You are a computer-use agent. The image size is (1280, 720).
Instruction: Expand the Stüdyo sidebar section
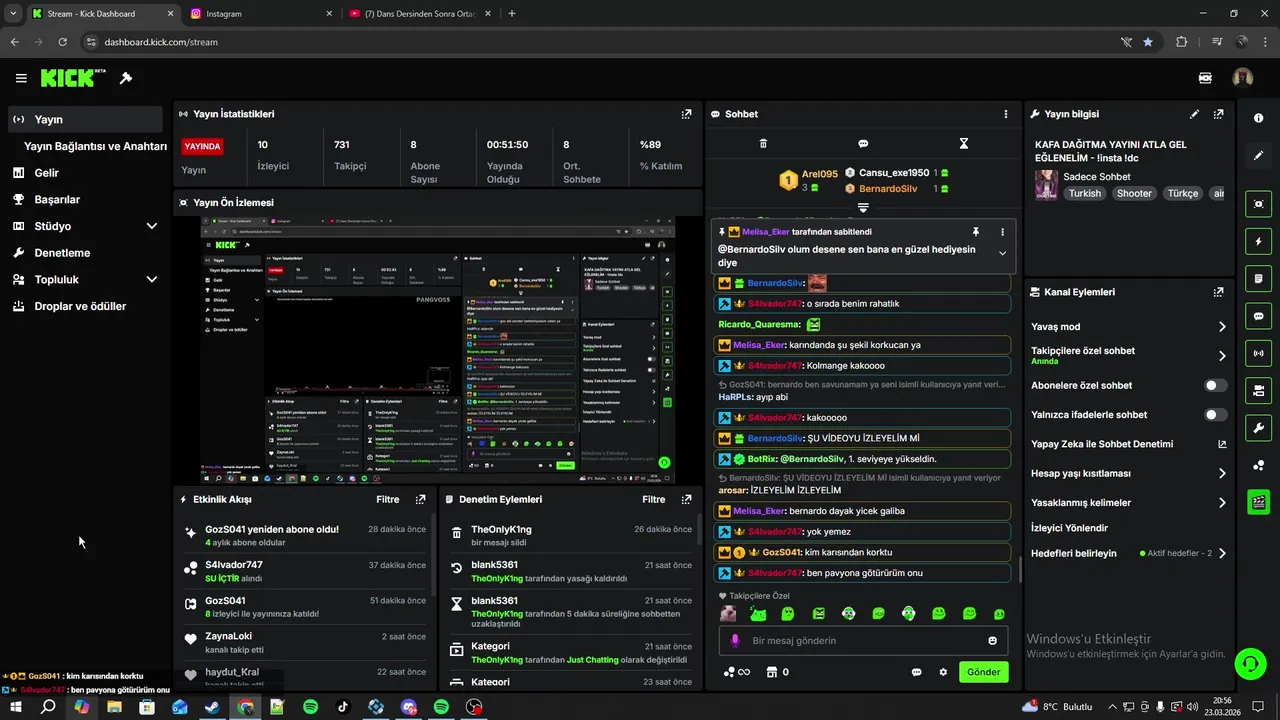point(152,226)
